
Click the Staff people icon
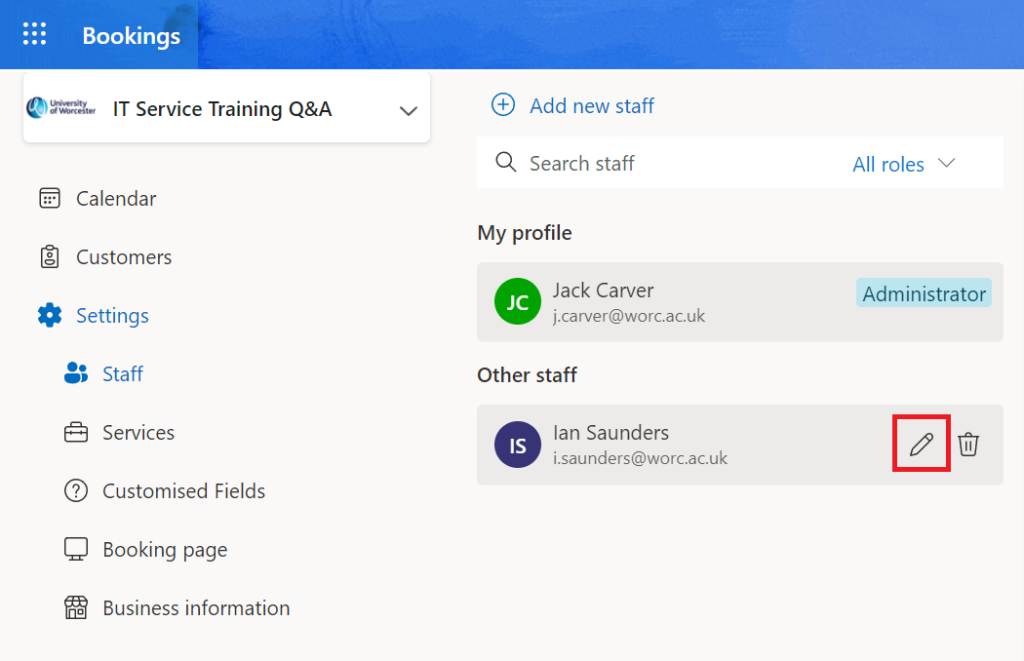(x=76, y=373)
